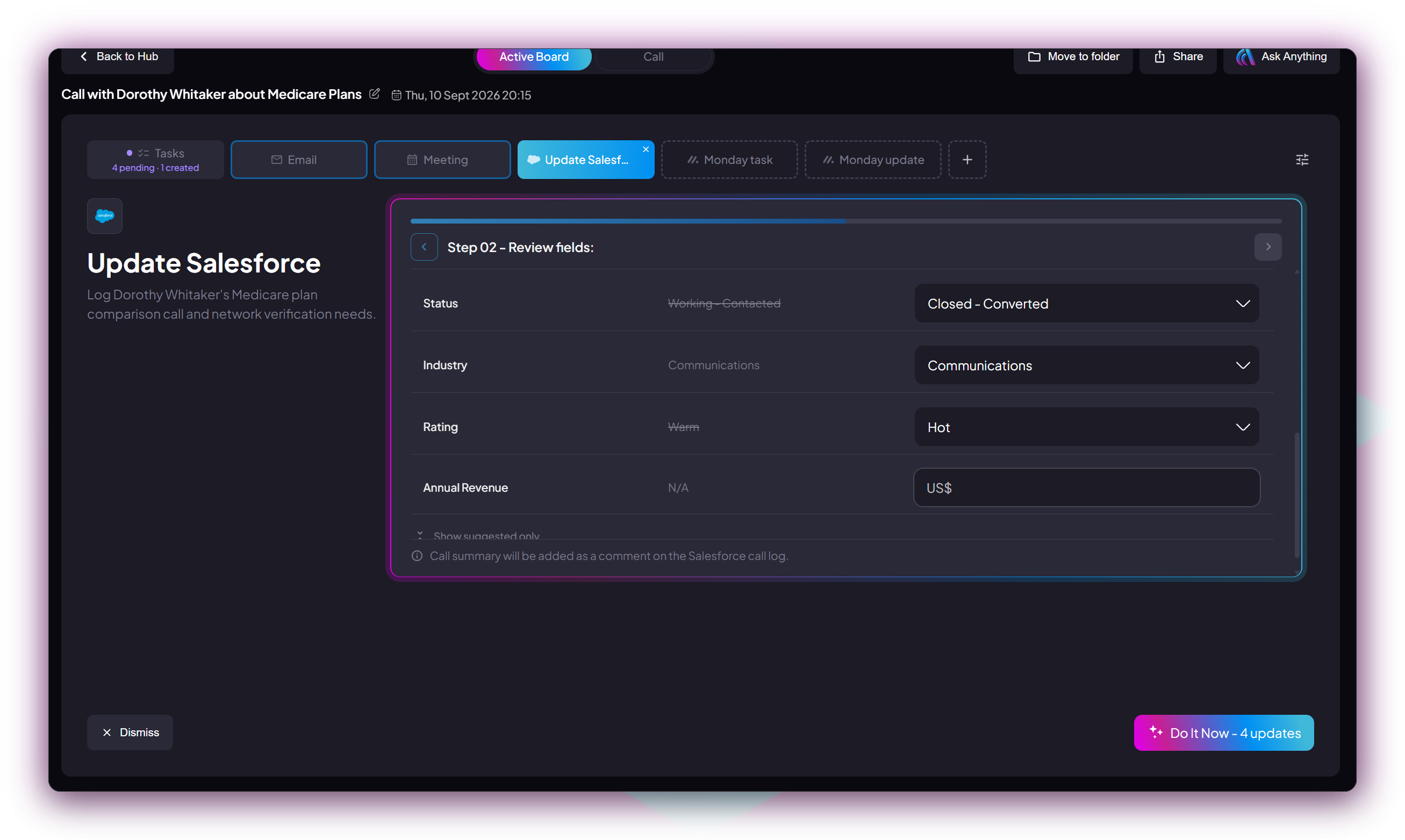Image resolution: width=1405 pixels, height=840 pixels.
Task: Click the review fields scrollbar
Action: [1297, 496]
